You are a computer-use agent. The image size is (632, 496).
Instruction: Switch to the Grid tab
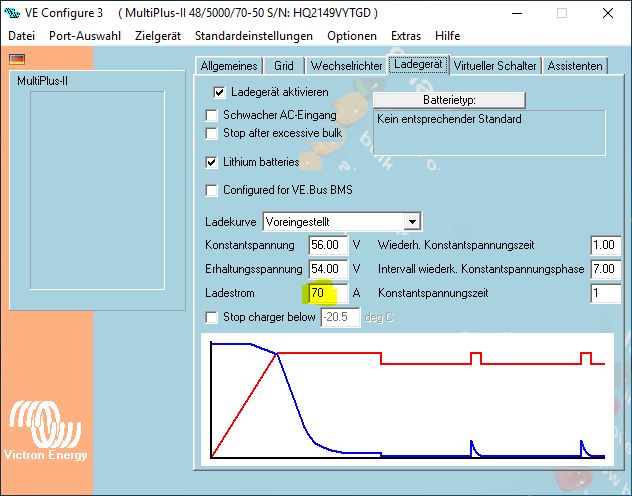click(284, 66)
